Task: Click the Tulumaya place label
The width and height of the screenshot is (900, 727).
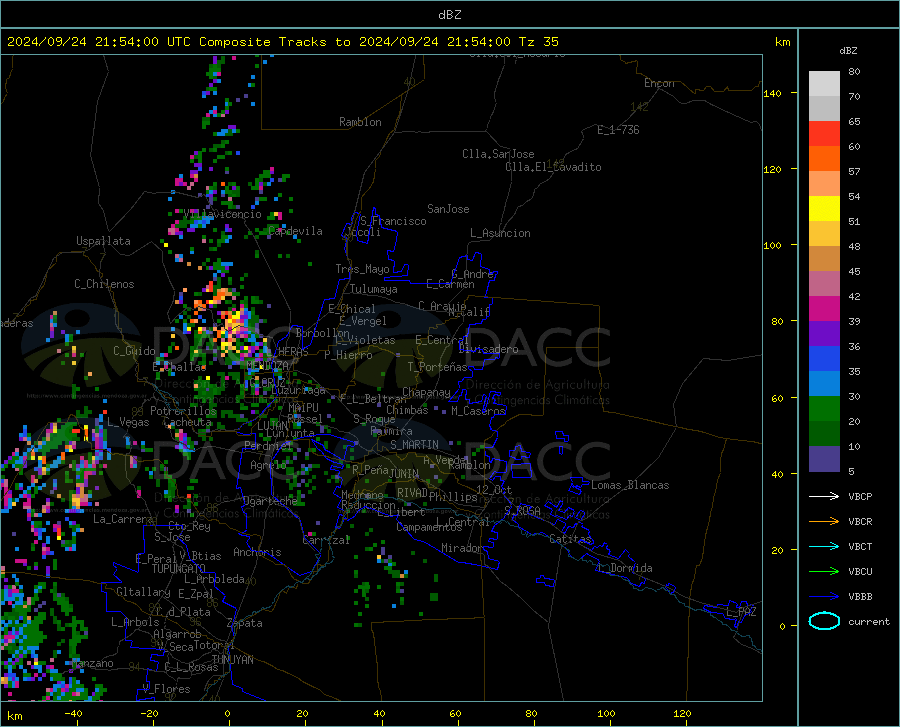Action: click(x=374, y=289)
